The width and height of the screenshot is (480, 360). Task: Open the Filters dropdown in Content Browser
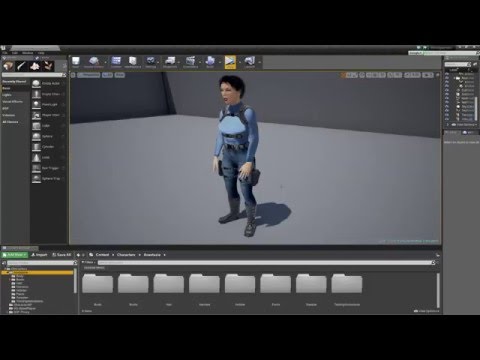pyautogui.click(x=88, y=263)
